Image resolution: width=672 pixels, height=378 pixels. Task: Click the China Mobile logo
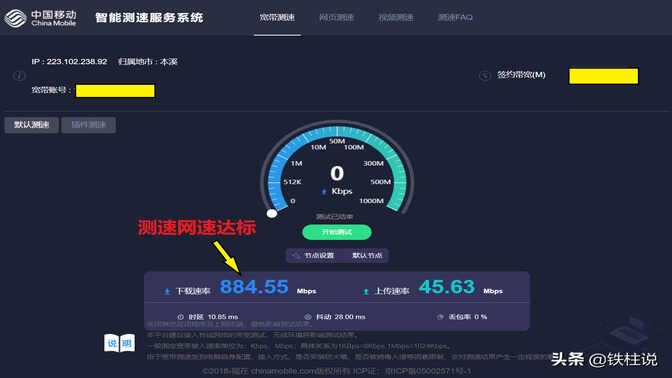tap(41, 18)
